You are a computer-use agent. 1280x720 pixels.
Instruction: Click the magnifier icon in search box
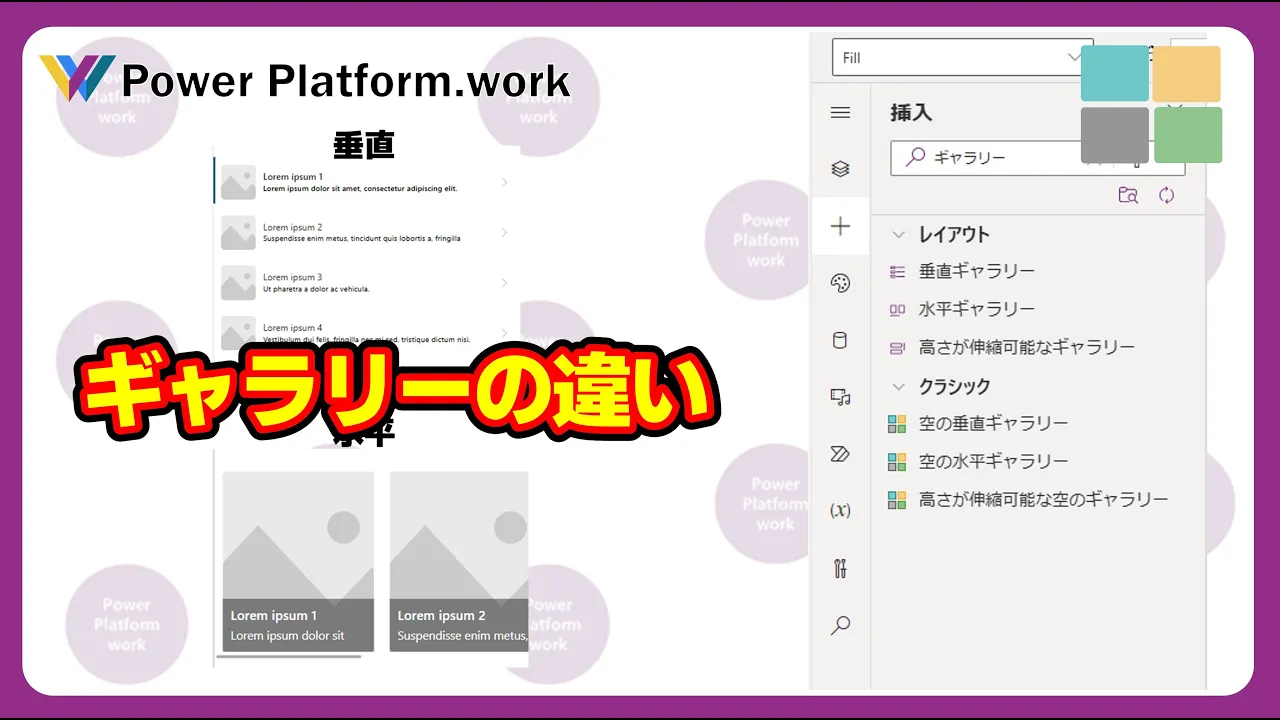(914, 158)
